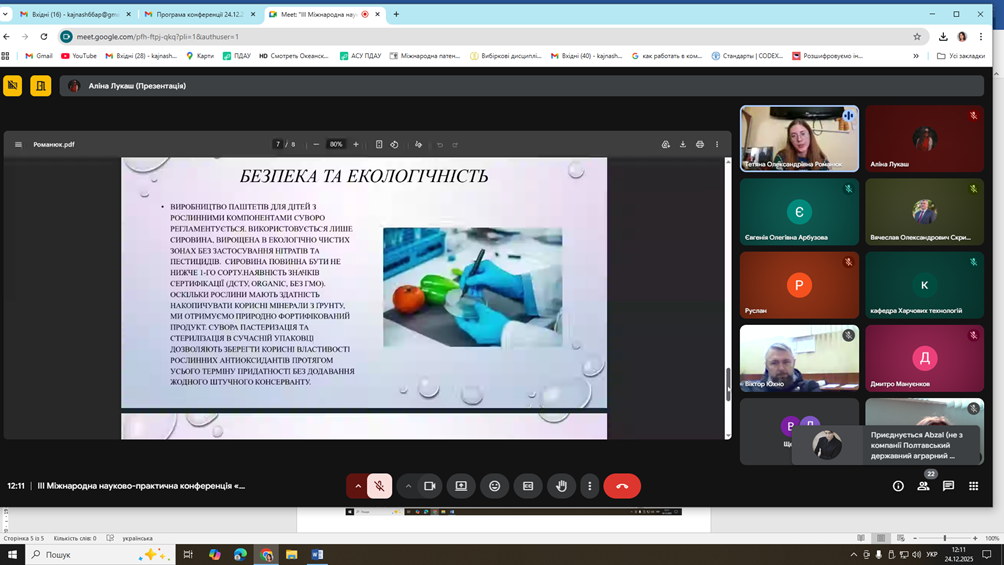Image resolution: width=1004 pixels, height=565 pixels.
Task: Download the Романюк.pdf file
Action: [x=683, y=144]
